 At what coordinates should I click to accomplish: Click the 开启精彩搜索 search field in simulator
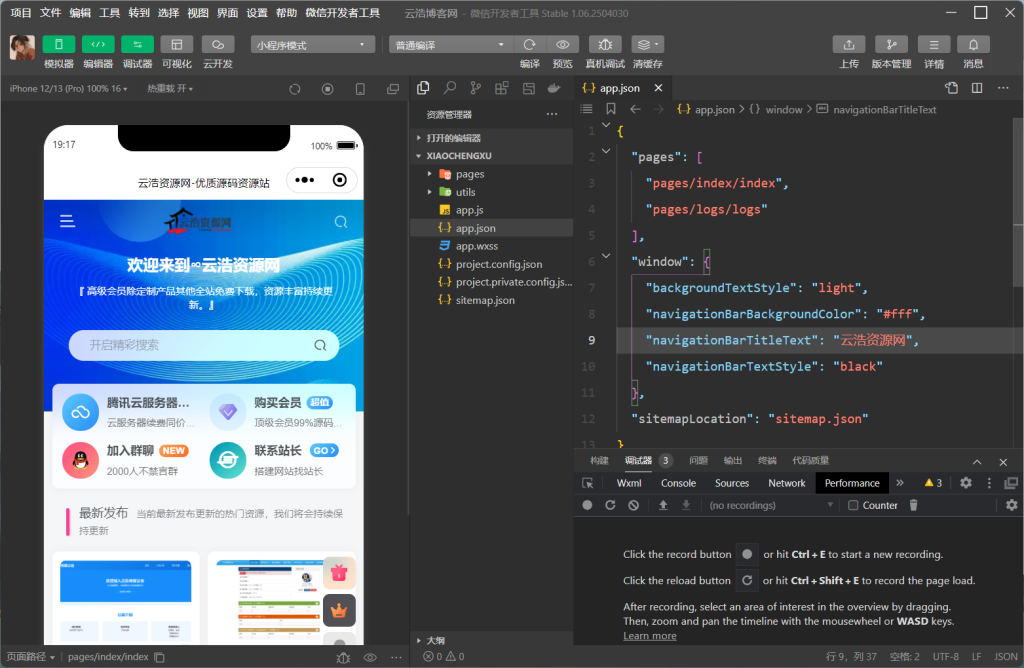click(200, 345)
